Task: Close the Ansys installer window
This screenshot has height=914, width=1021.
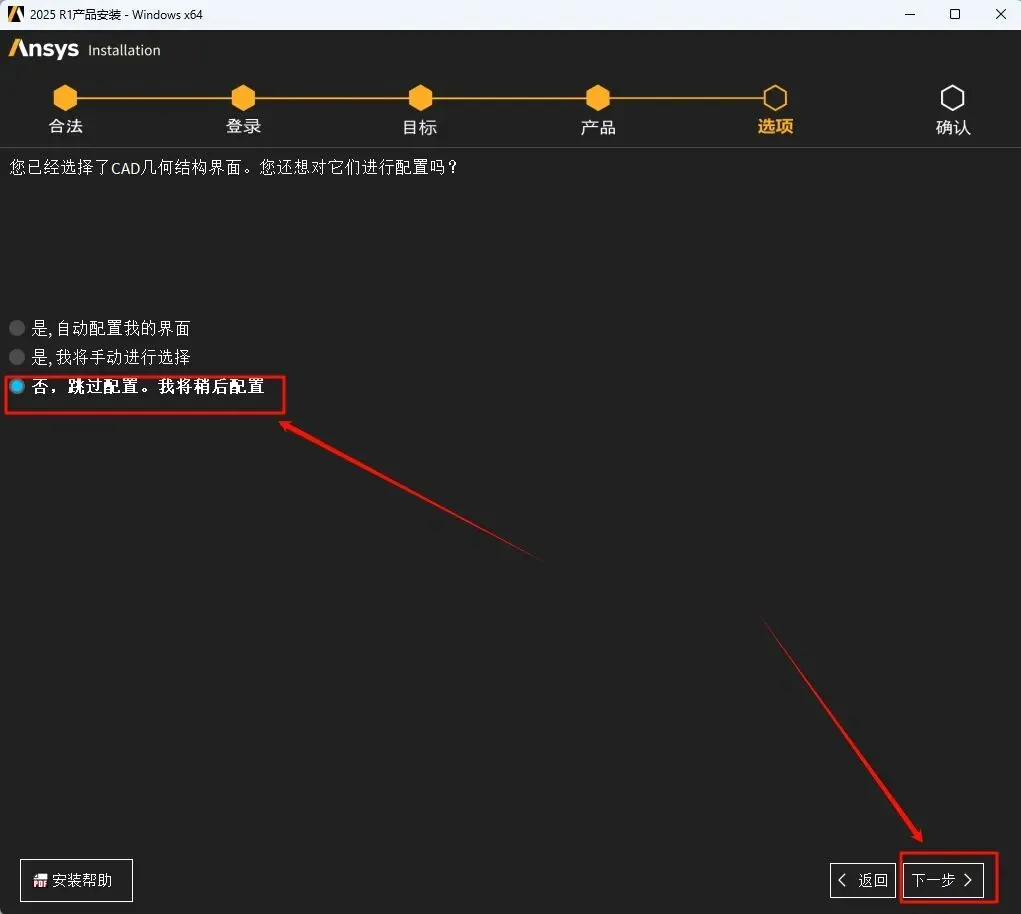Action: coord(1001,14)
